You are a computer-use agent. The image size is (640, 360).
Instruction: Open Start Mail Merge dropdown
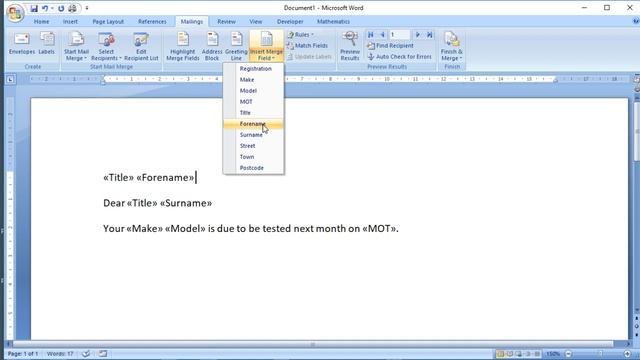76,46
